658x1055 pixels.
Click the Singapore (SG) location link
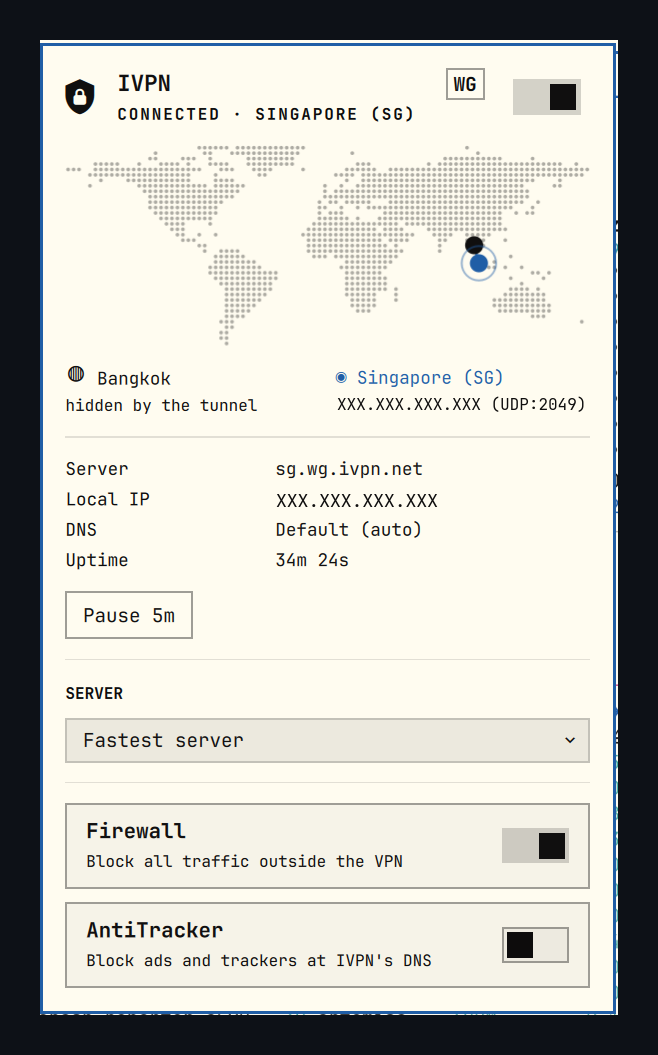tap(430, 377)
